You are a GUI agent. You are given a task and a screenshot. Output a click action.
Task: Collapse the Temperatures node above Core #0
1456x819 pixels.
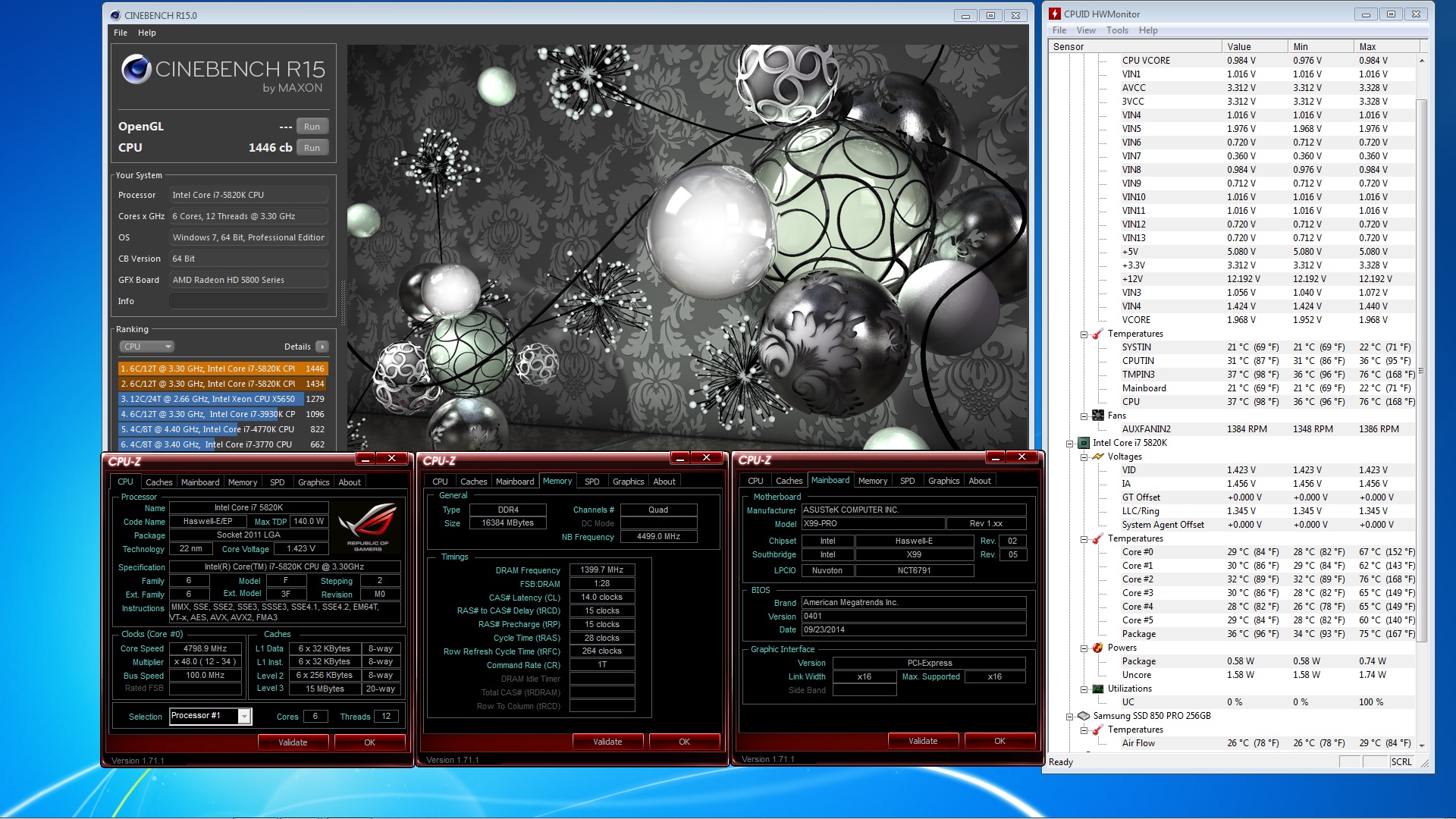1084,539
